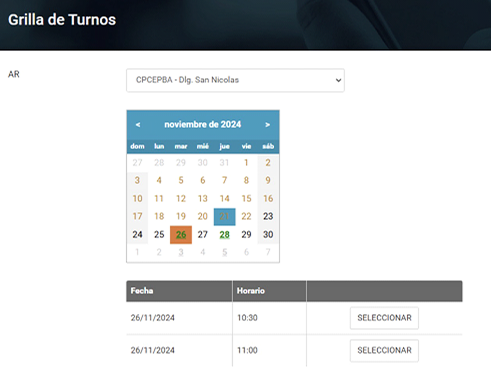Go to previous month arrow
491x377 pixels.
pos(138,125)
